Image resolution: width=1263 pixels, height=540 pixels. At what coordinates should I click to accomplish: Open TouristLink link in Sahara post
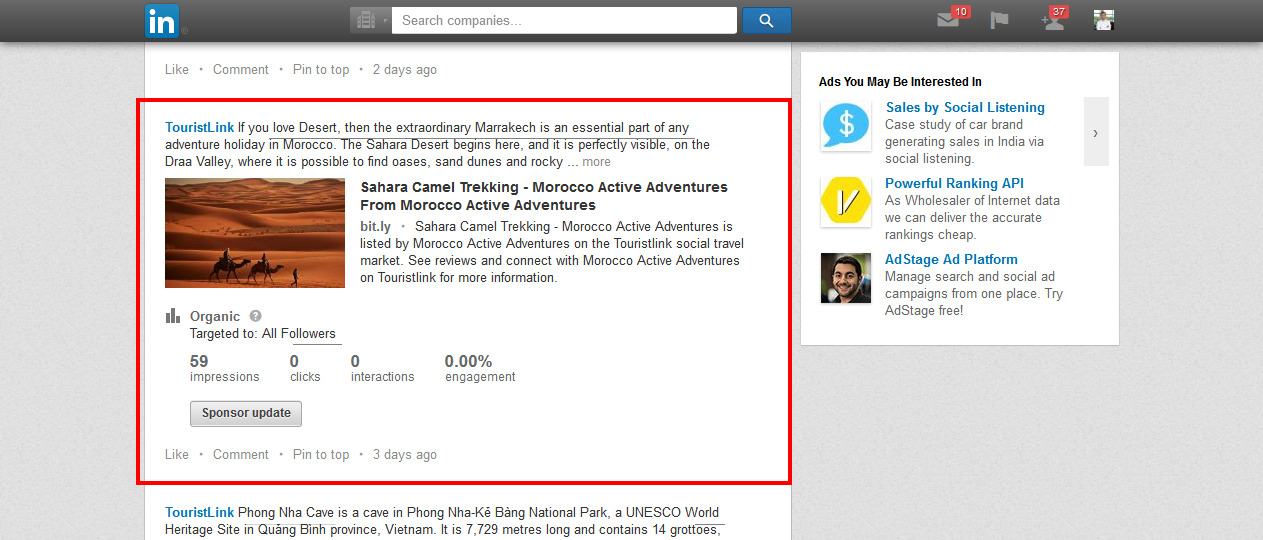[x=200, y=127]
